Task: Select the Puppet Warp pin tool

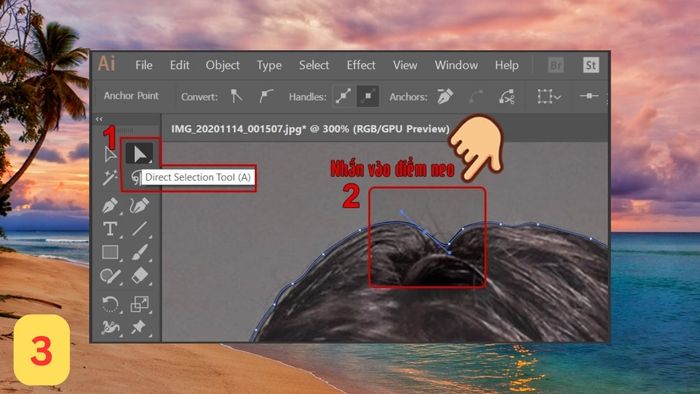Action: (139, 328)
